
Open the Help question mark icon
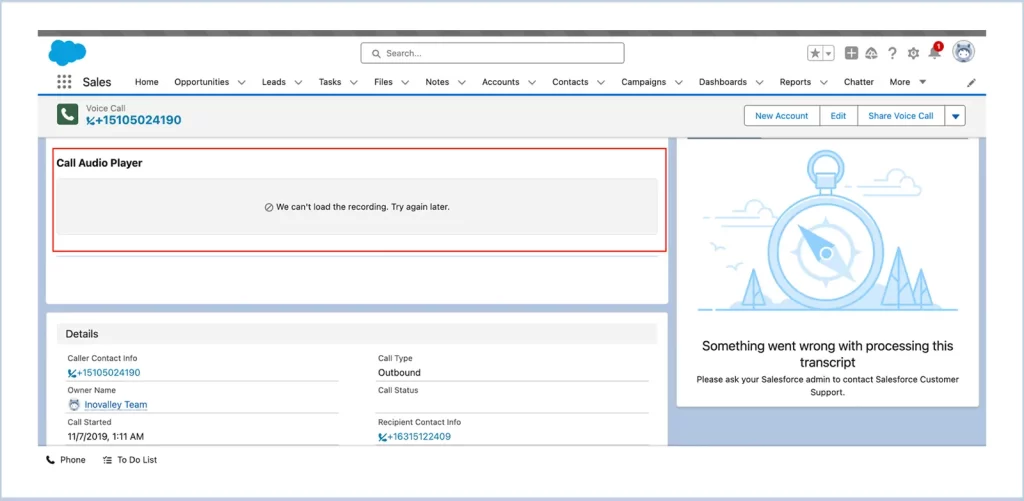tap(892, 54)
